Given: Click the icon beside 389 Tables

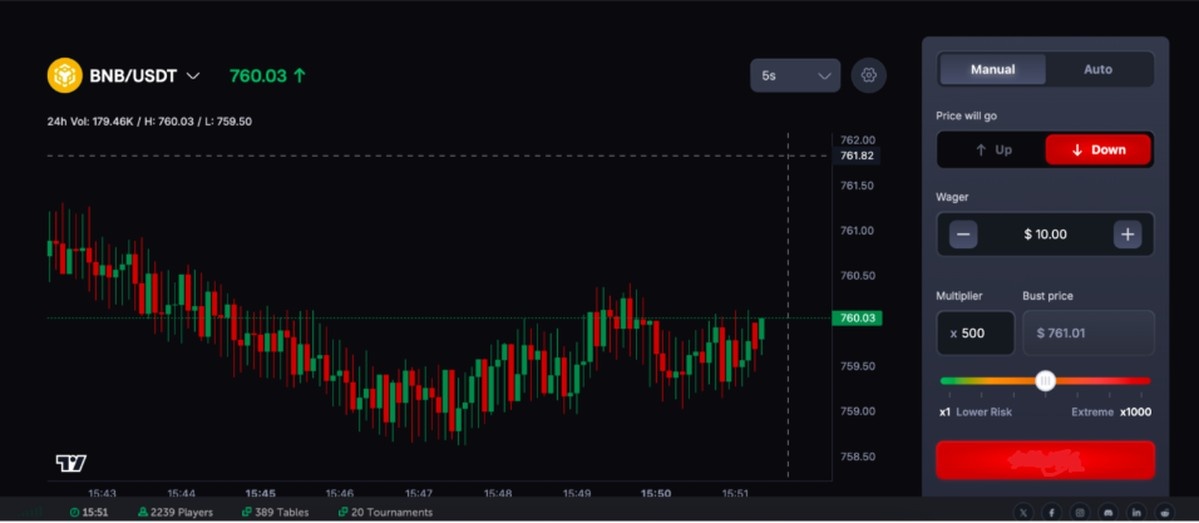Looking at the screenshot, I should pyautogui.click(x=246, y=512).
